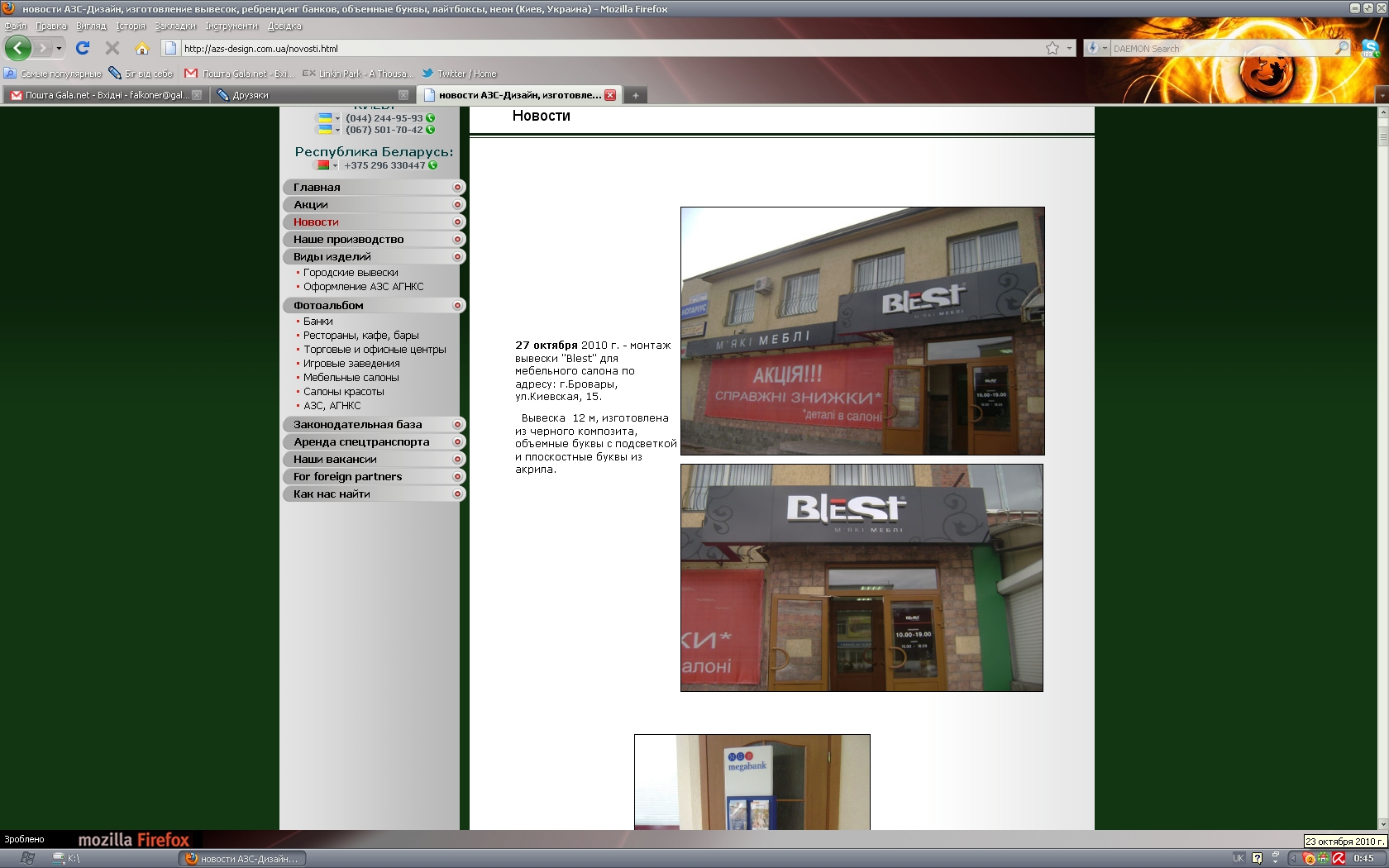Expand hidden system tray icons arrow

pos(1294,858)
